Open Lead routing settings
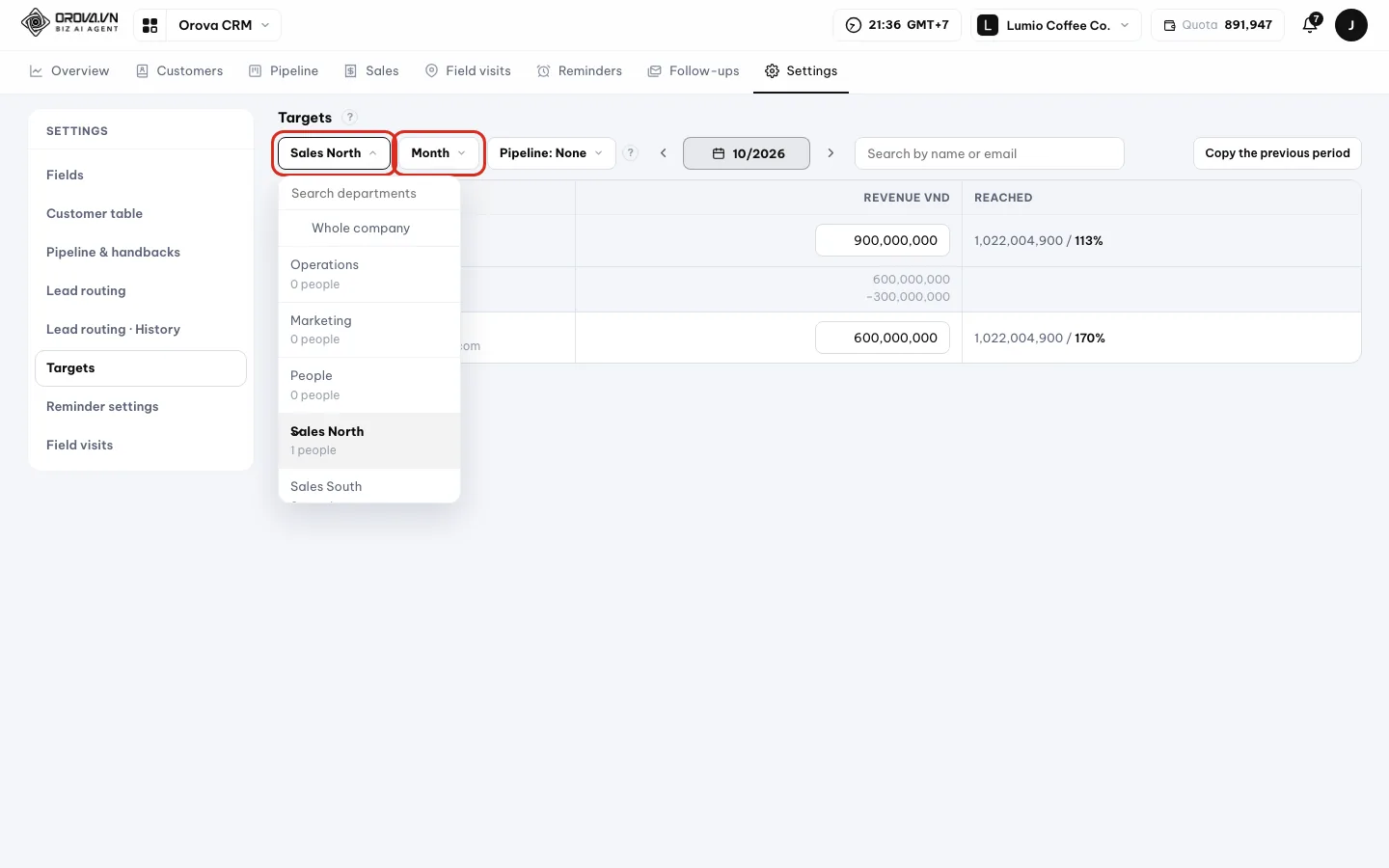 point(141,291)
